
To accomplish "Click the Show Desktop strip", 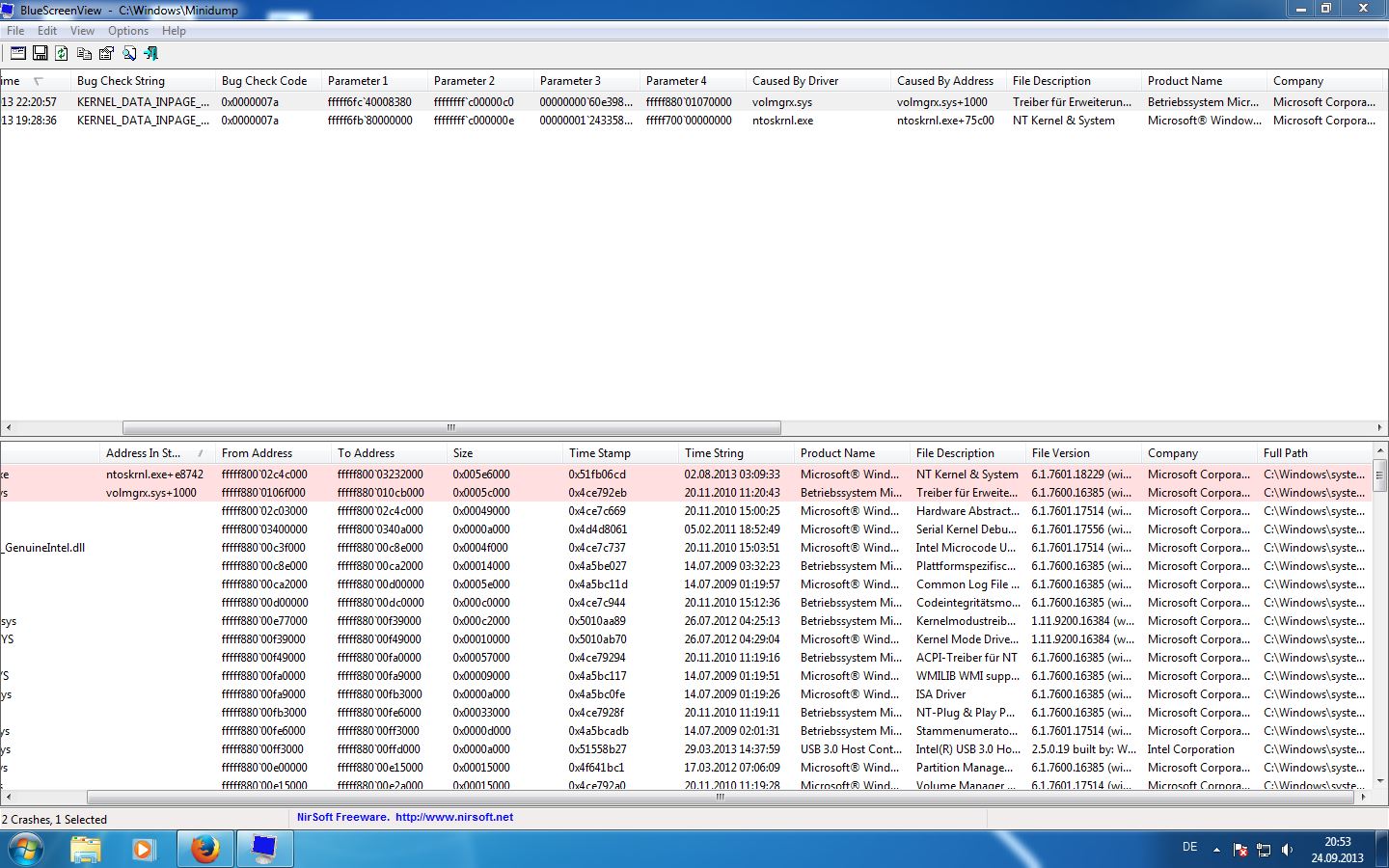I will point(1382,850).
